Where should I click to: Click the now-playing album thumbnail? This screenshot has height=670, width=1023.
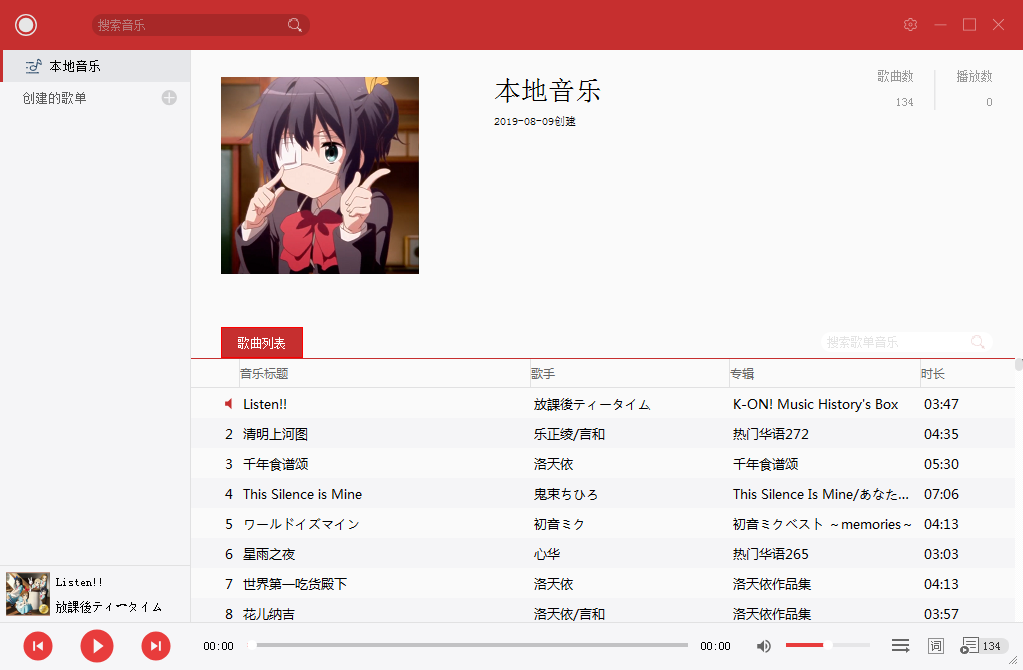click(27, 594)
